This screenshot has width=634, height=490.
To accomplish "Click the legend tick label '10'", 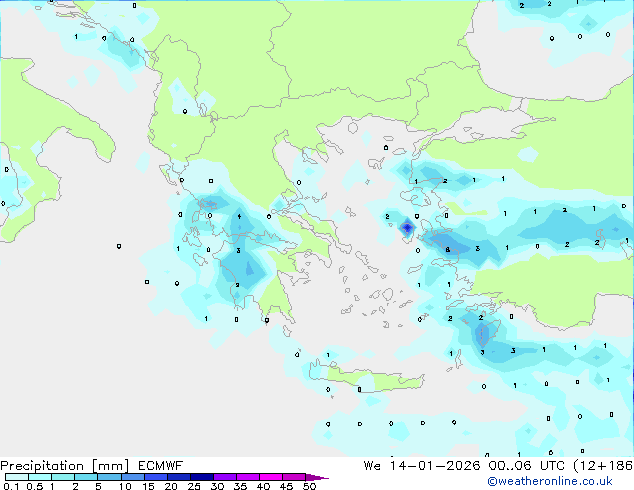I will (x=125, y=486).
